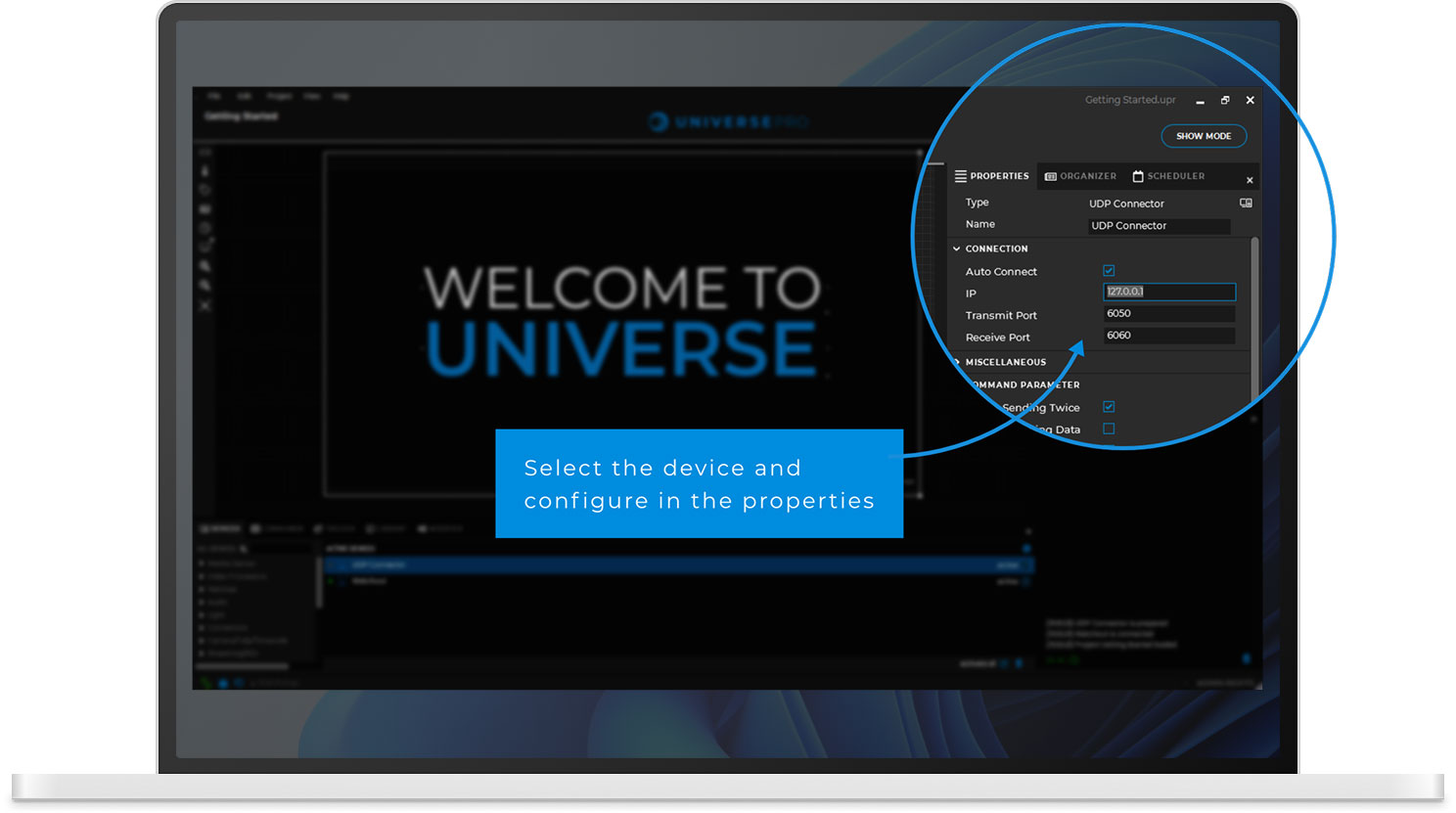Click the UNIVERSE PRO logo

tap(729, 121)
